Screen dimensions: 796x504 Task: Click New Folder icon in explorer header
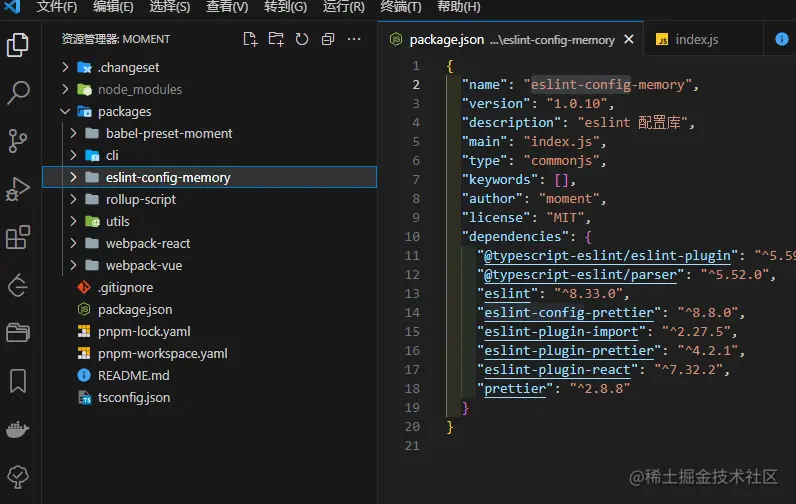(x=276, y=39)
